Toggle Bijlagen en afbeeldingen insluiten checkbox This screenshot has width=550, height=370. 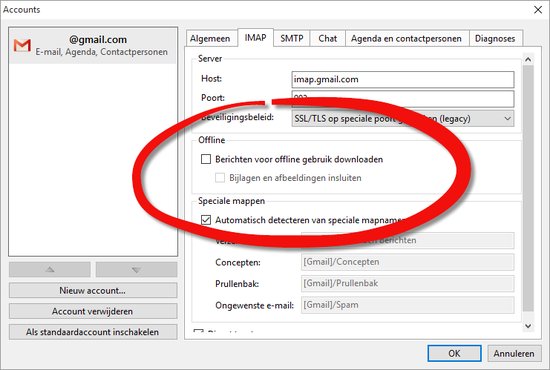pos(220,178)
